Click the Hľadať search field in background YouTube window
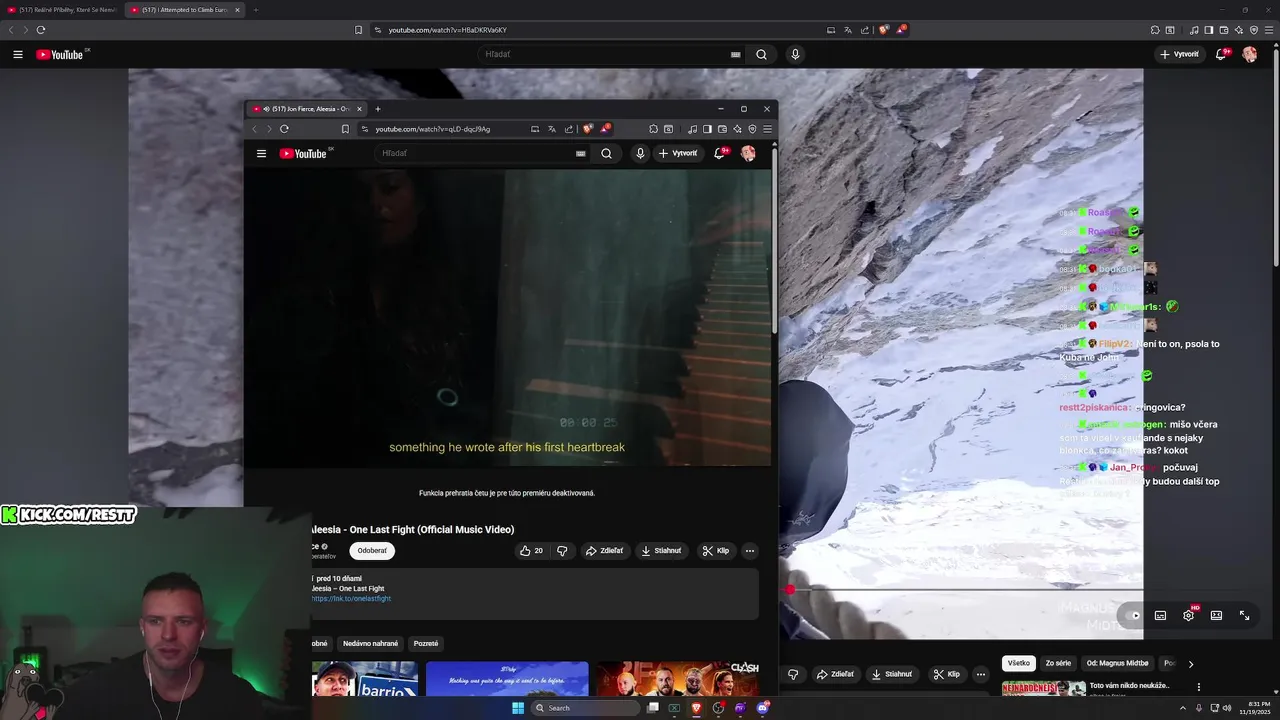 pos(610,54)
